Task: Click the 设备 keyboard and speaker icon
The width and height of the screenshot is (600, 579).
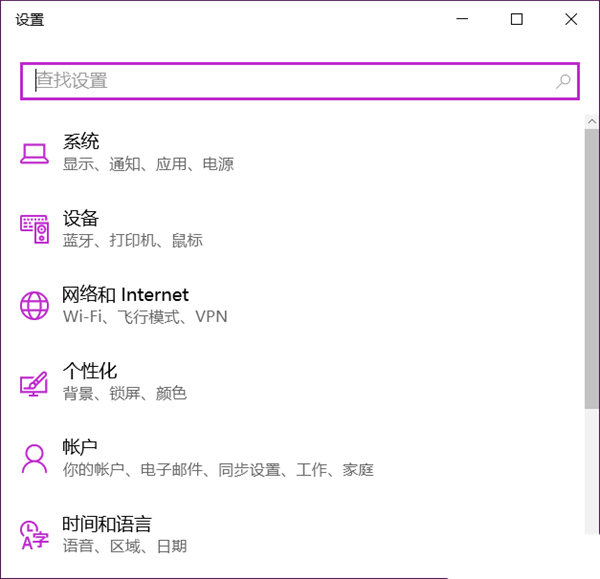Action: [x=34, y=229]
